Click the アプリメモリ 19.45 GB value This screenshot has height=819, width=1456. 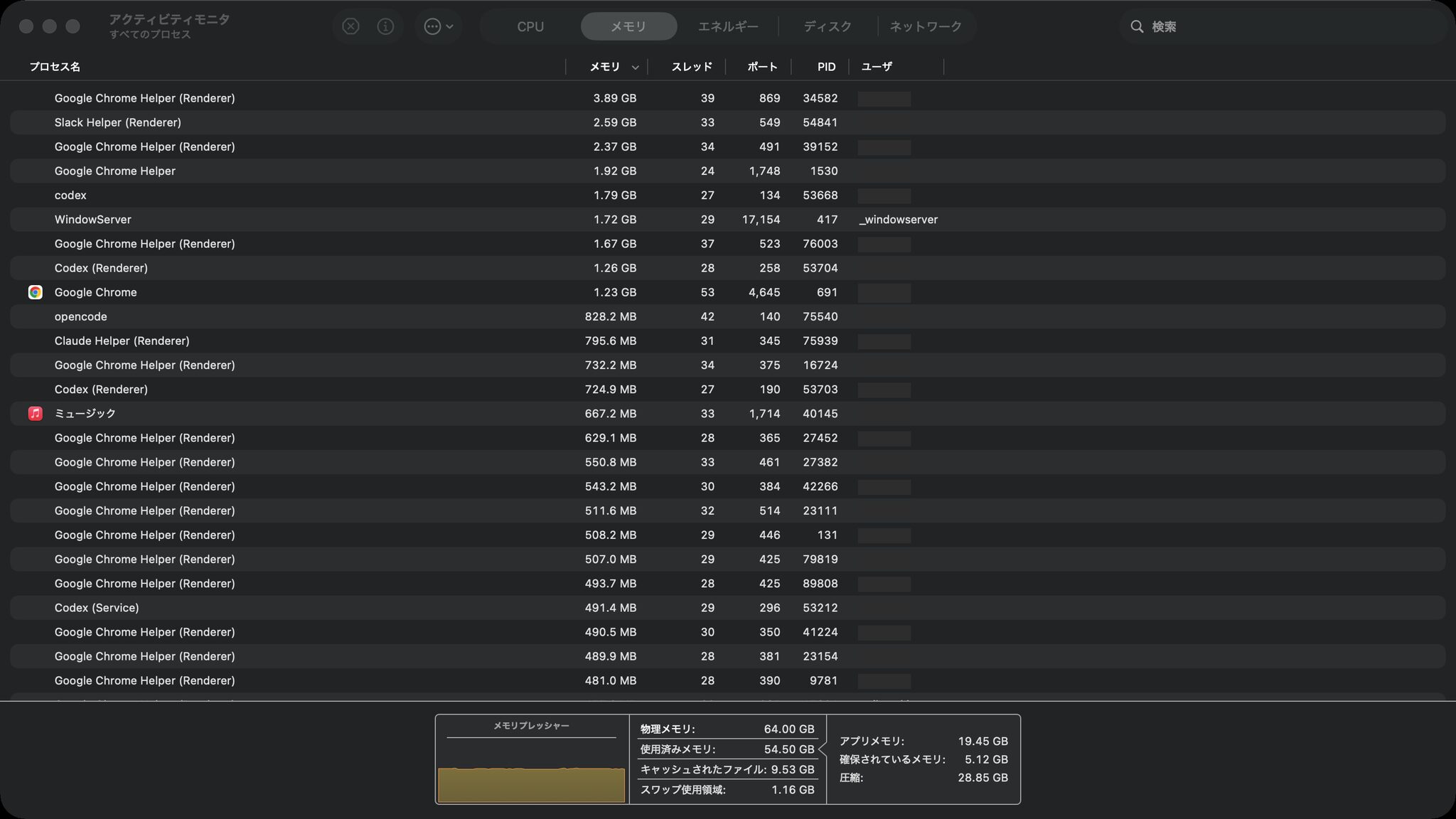click(x=983, y=742)
